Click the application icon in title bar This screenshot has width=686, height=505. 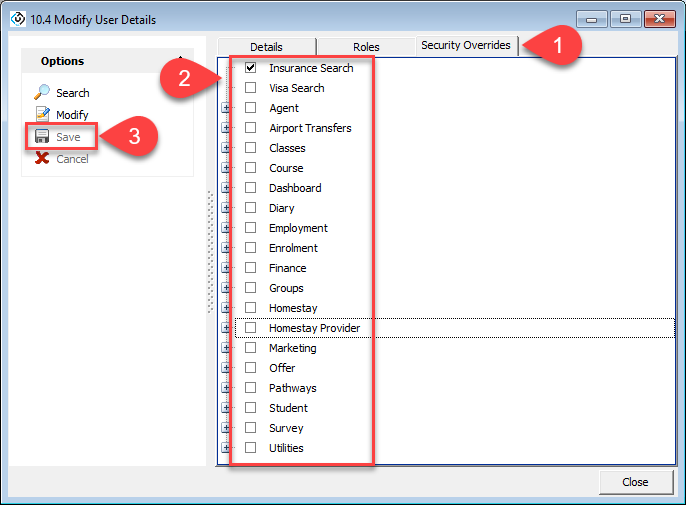coord(16,20)
